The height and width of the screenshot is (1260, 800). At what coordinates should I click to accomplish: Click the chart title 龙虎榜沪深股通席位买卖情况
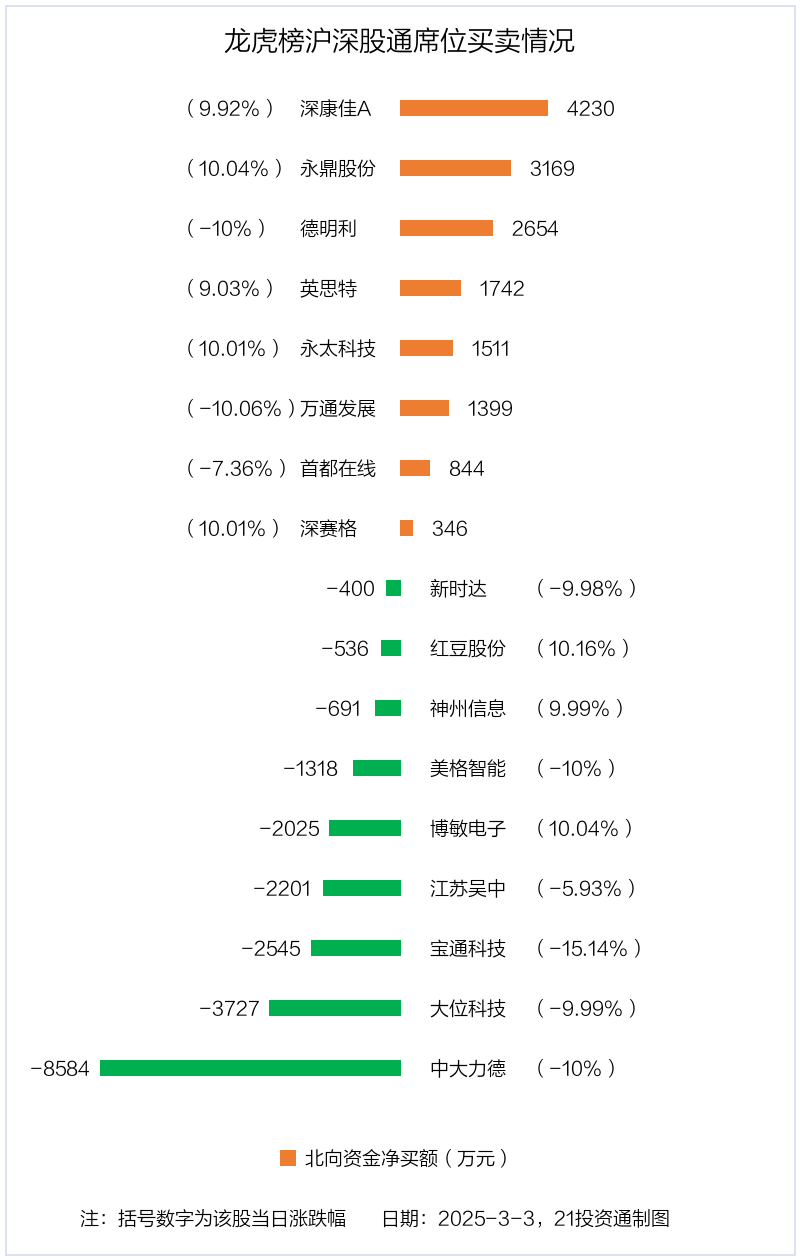400,42
